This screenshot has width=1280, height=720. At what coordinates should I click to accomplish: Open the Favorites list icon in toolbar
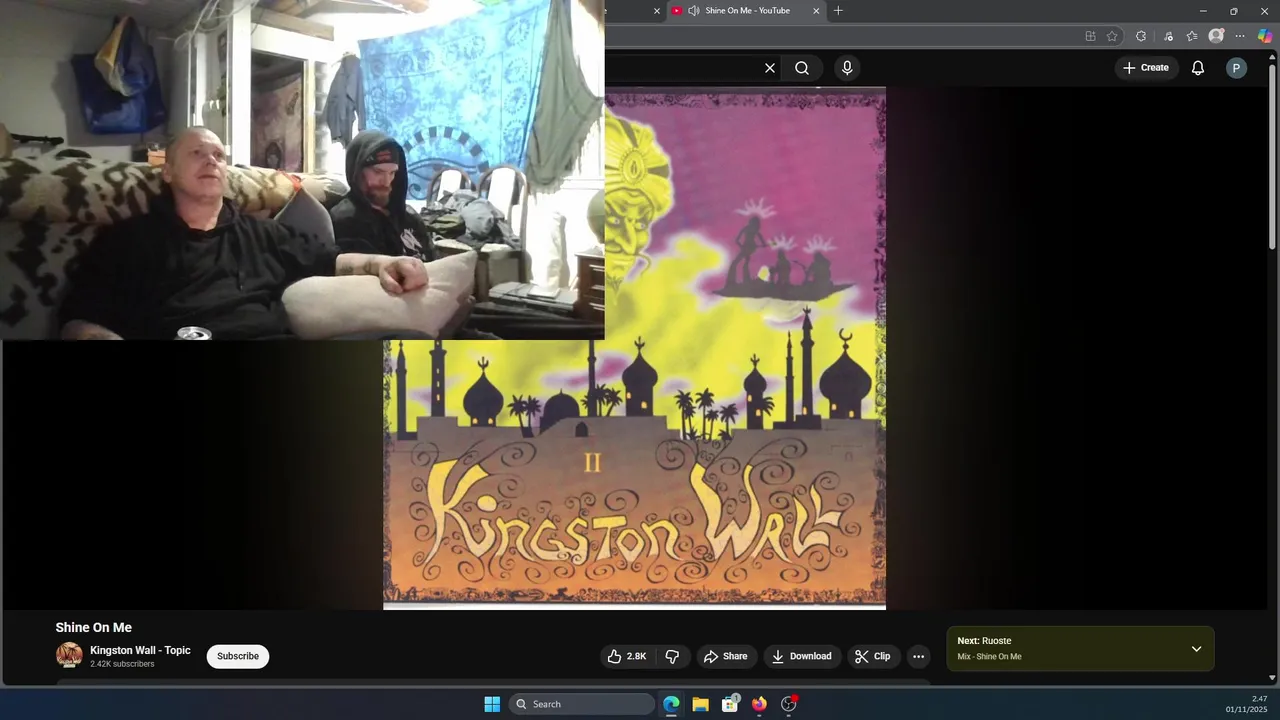(x=1192, y=36)
